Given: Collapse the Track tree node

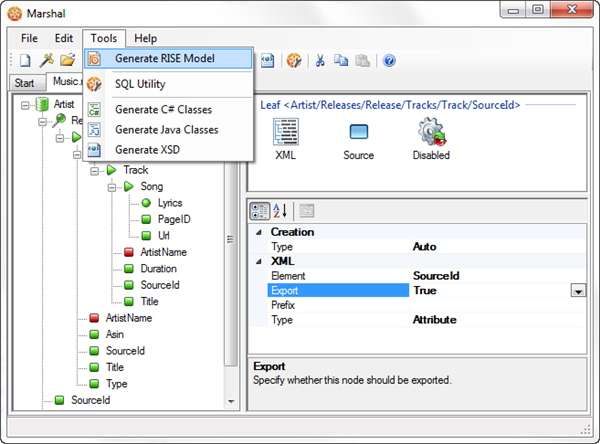Looking at the screenshot, I should point(94,171).
